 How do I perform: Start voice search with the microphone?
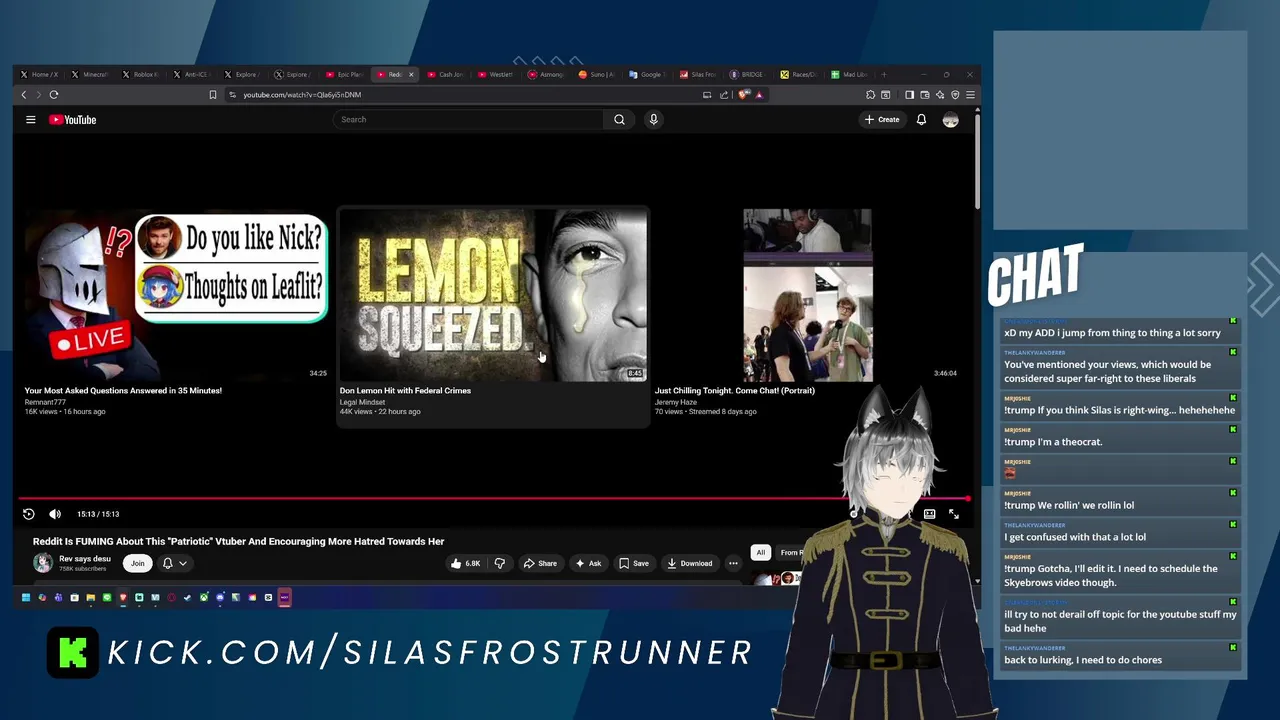[653, 120]
